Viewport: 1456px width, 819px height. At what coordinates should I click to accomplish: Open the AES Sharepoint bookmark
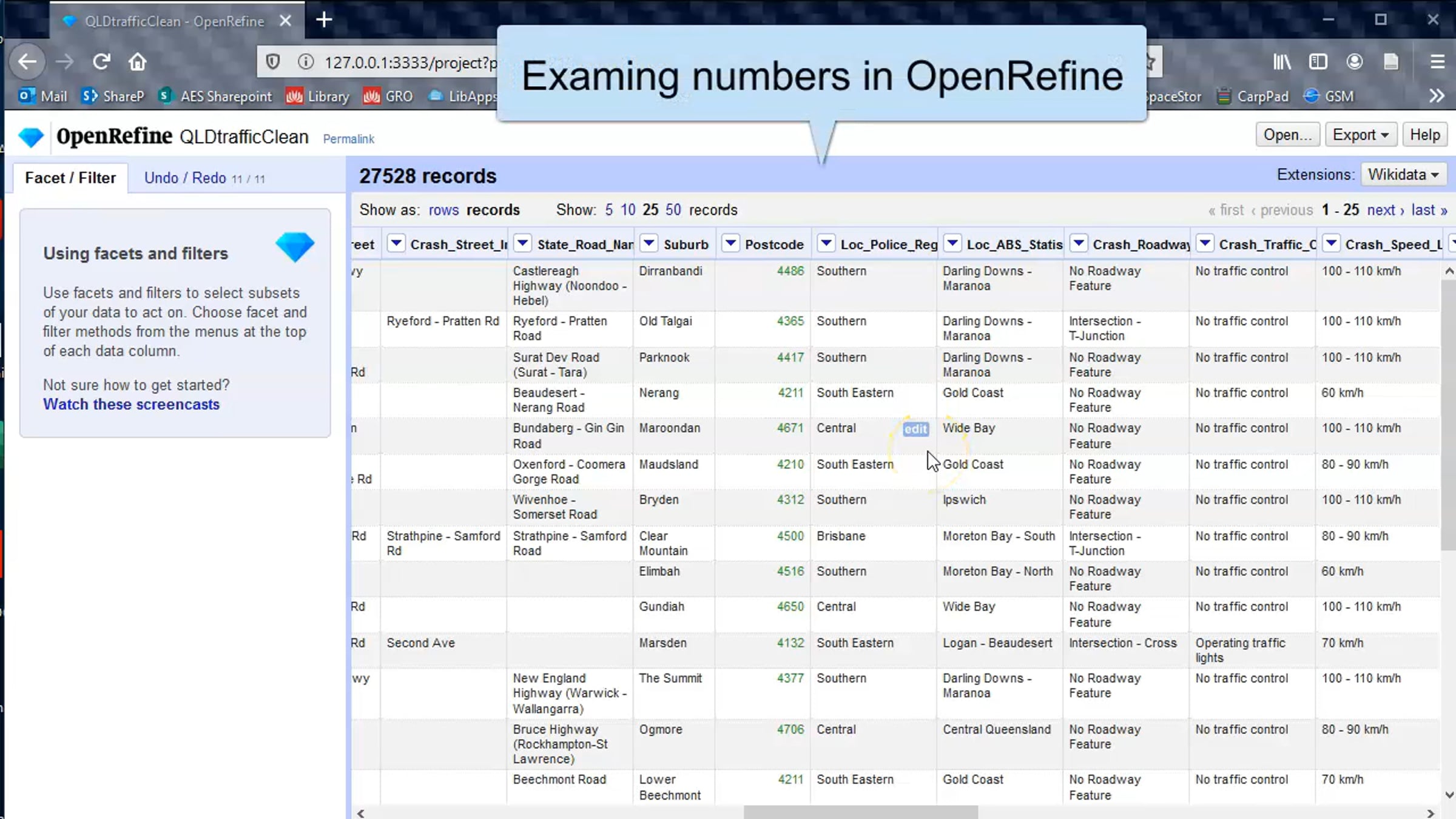tap(215, 96)
